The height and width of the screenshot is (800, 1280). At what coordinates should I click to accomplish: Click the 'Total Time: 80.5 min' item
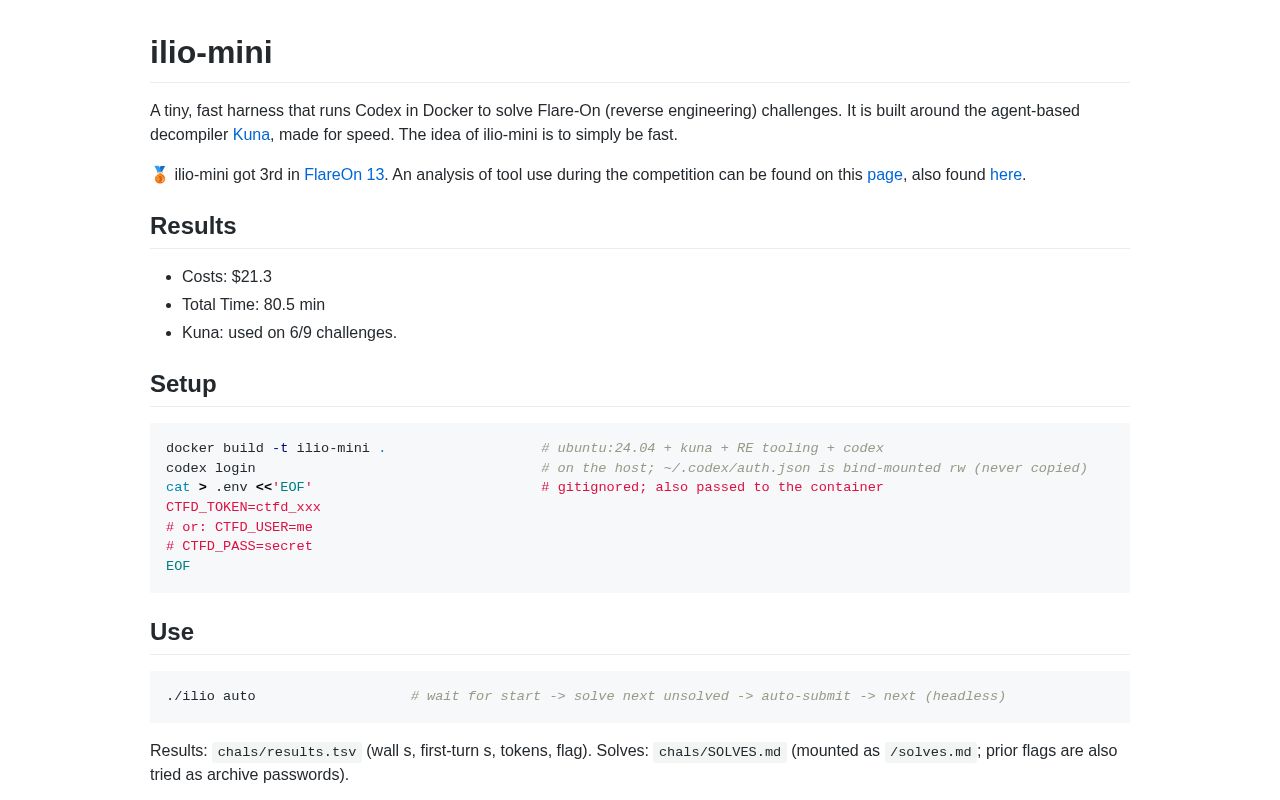click(x=253, y=305)
